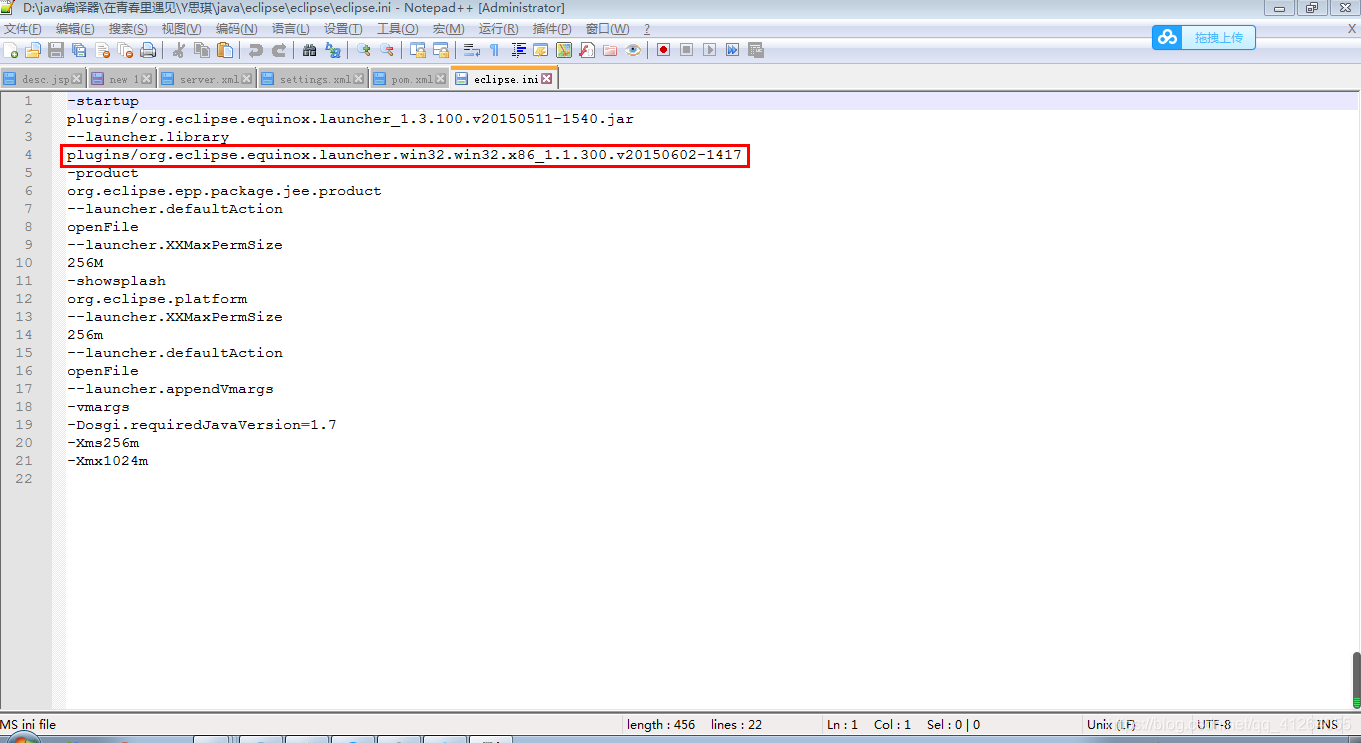1361x743 pixels.
Task: Toggle synchronized vertical scrolling icon
Action: 418,50
